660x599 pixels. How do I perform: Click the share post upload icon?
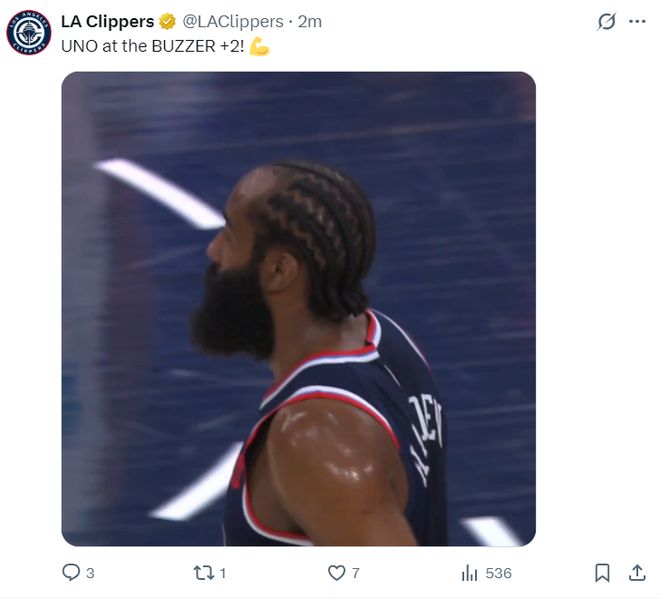pos(637,573)
